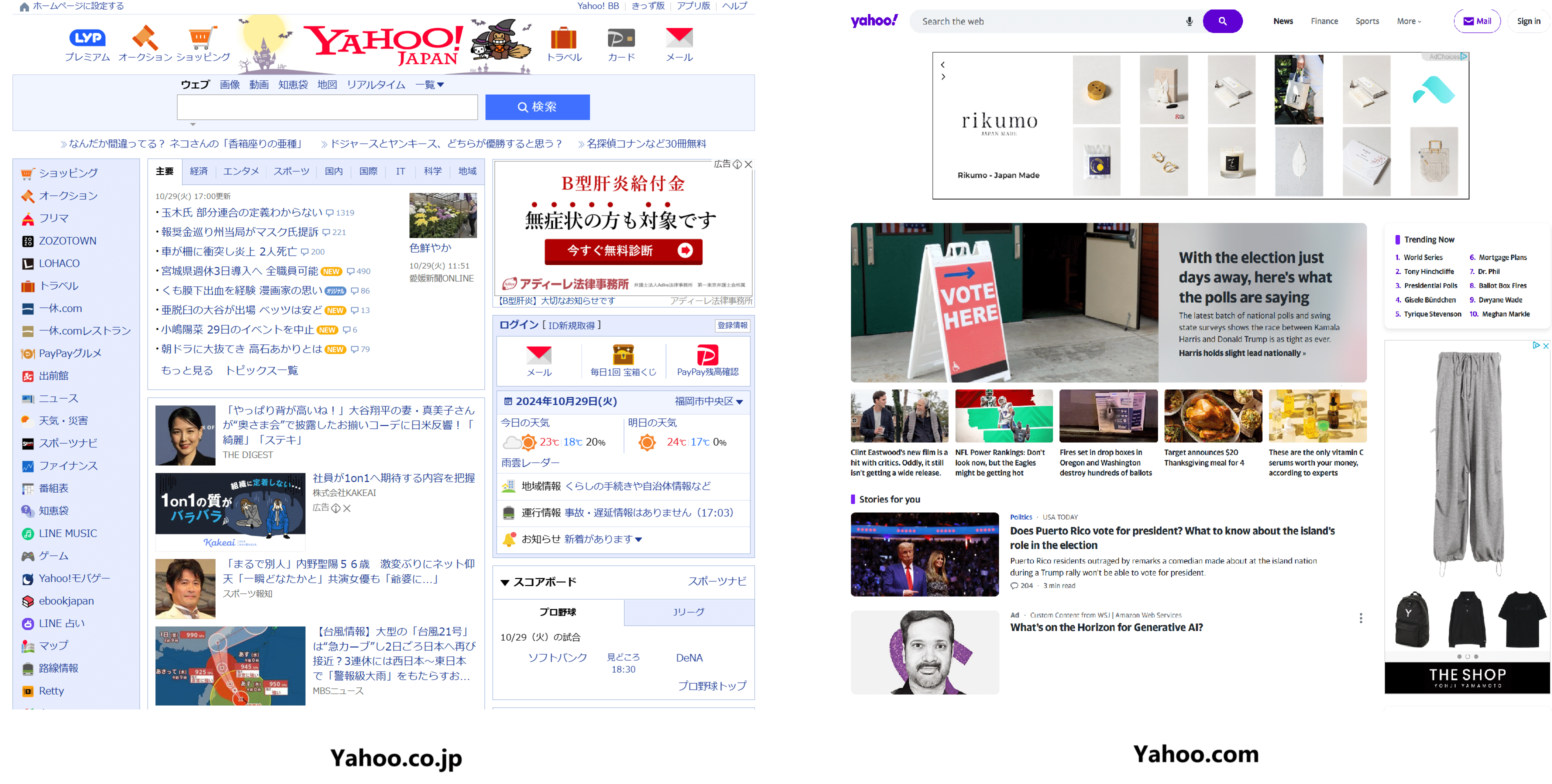
Task: Click the blue 検索 search button
Action: pyautogui.click(x=537, y=107)
